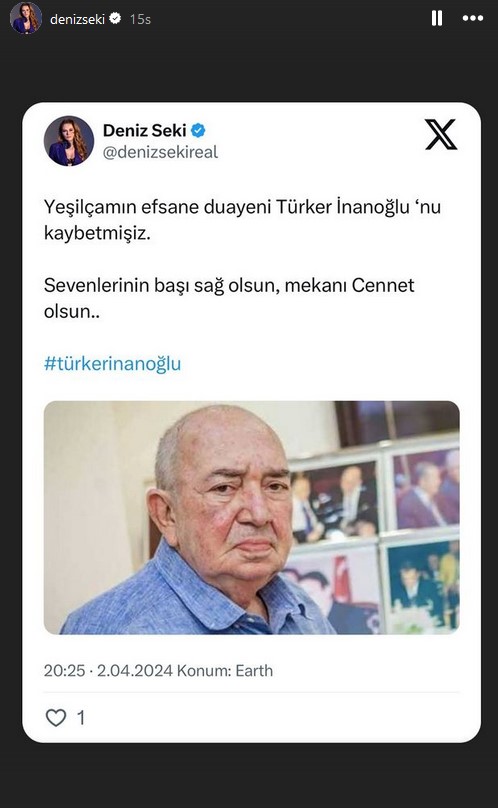The height and width of the screenshot is (808, 498).
Task: Click the verified badge beside denizseki
Action: tap(115, 19)
